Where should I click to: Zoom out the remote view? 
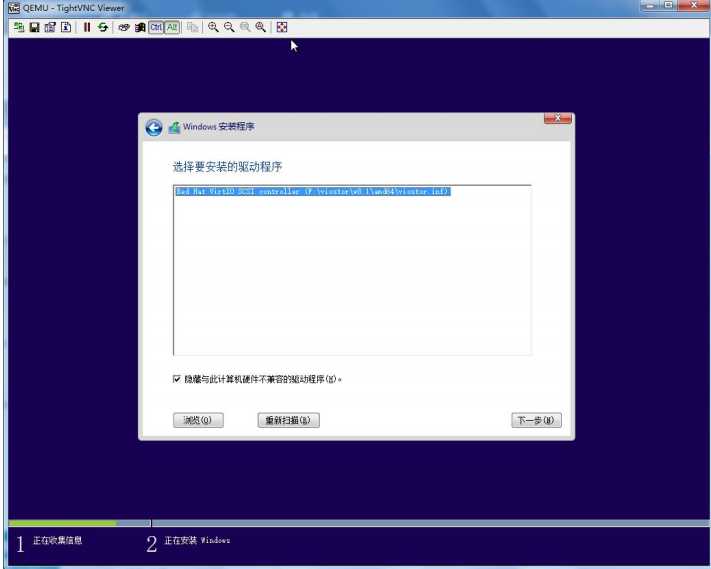point(229,27)
